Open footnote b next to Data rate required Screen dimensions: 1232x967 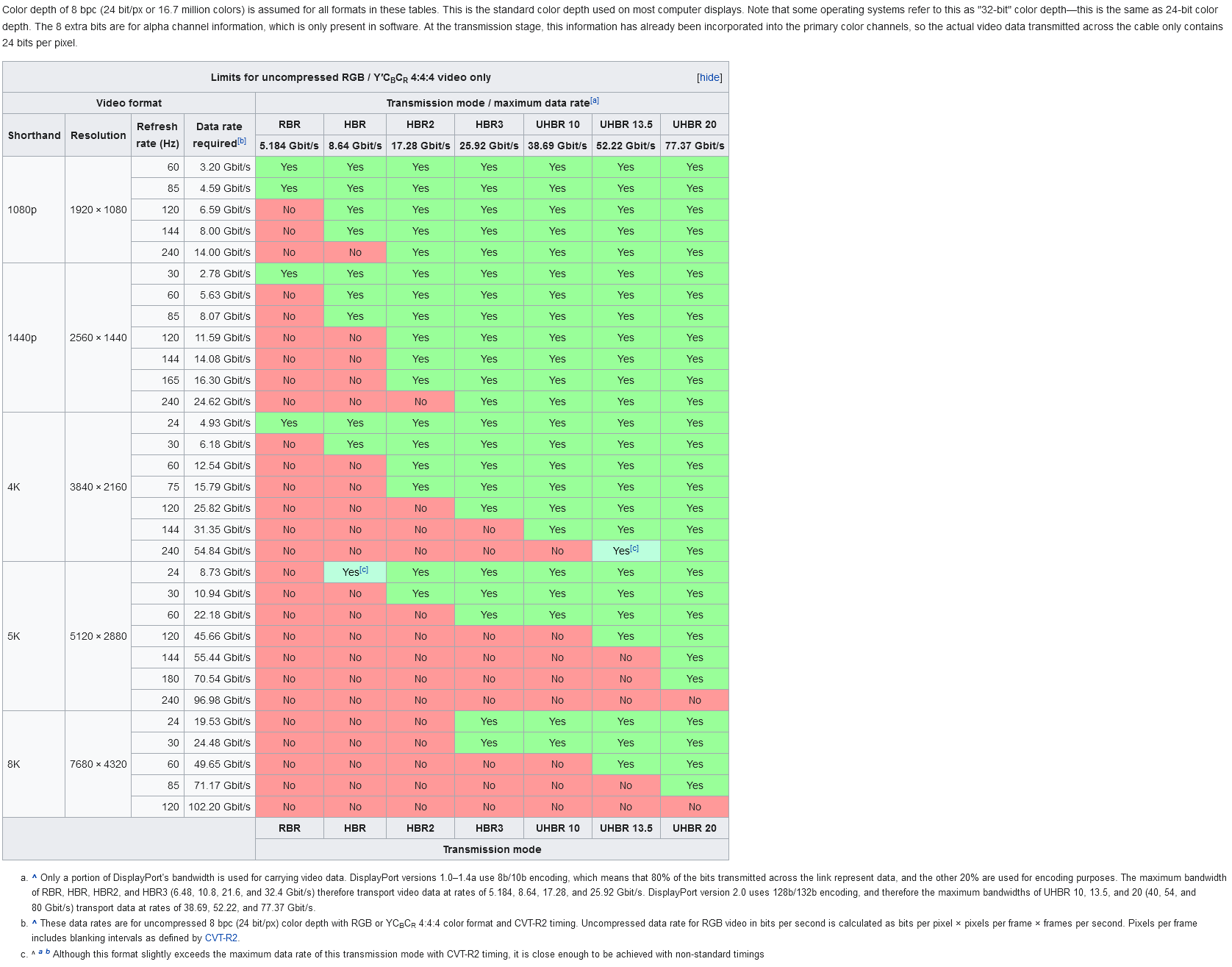point(242,141)
